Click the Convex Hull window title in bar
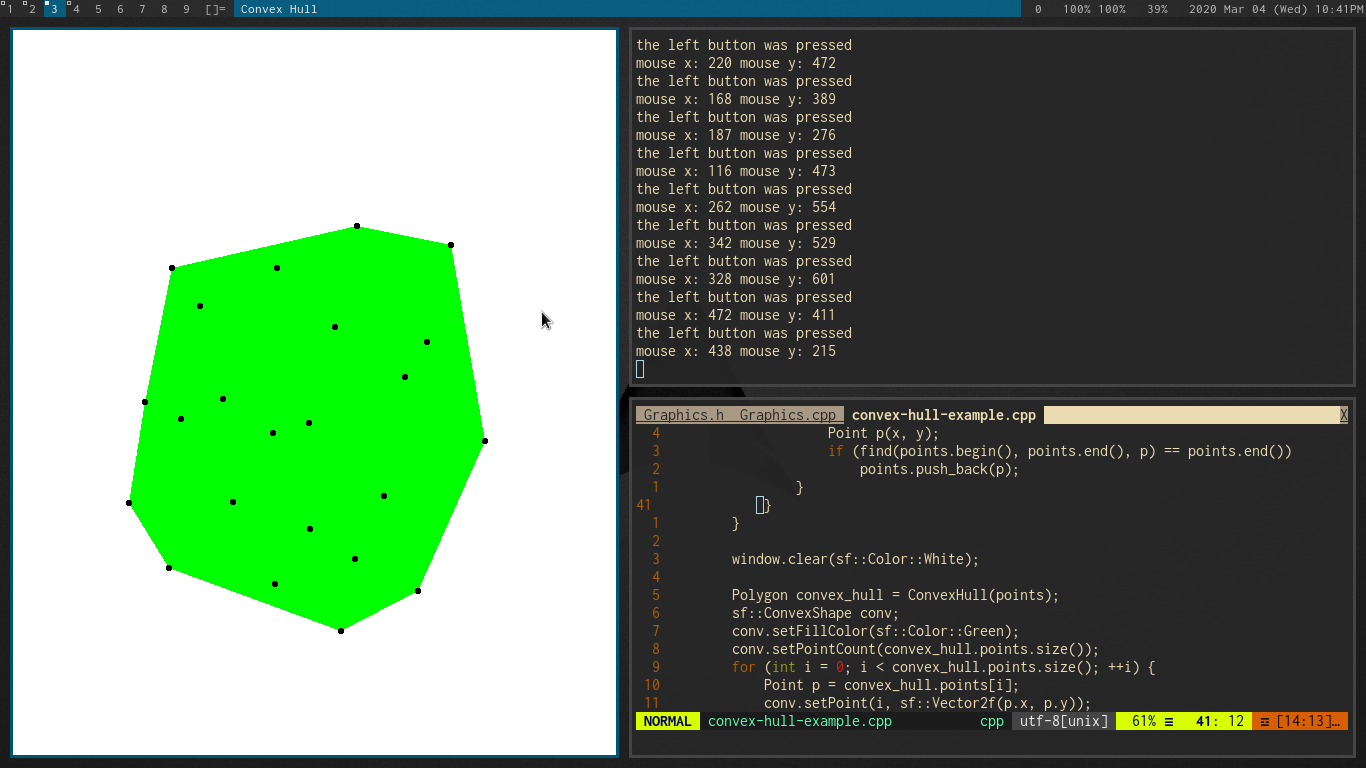This screenshot has height=768, width=1366. (279, 9)
